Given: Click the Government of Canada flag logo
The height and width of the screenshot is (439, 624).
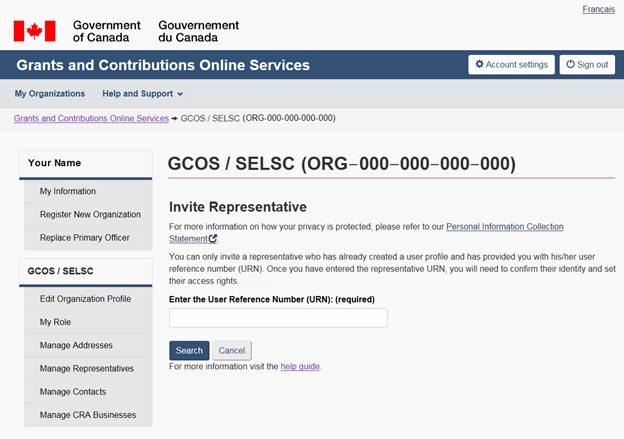Looking at the screenshot, I should pyautogui.click(x=35, y=30).
